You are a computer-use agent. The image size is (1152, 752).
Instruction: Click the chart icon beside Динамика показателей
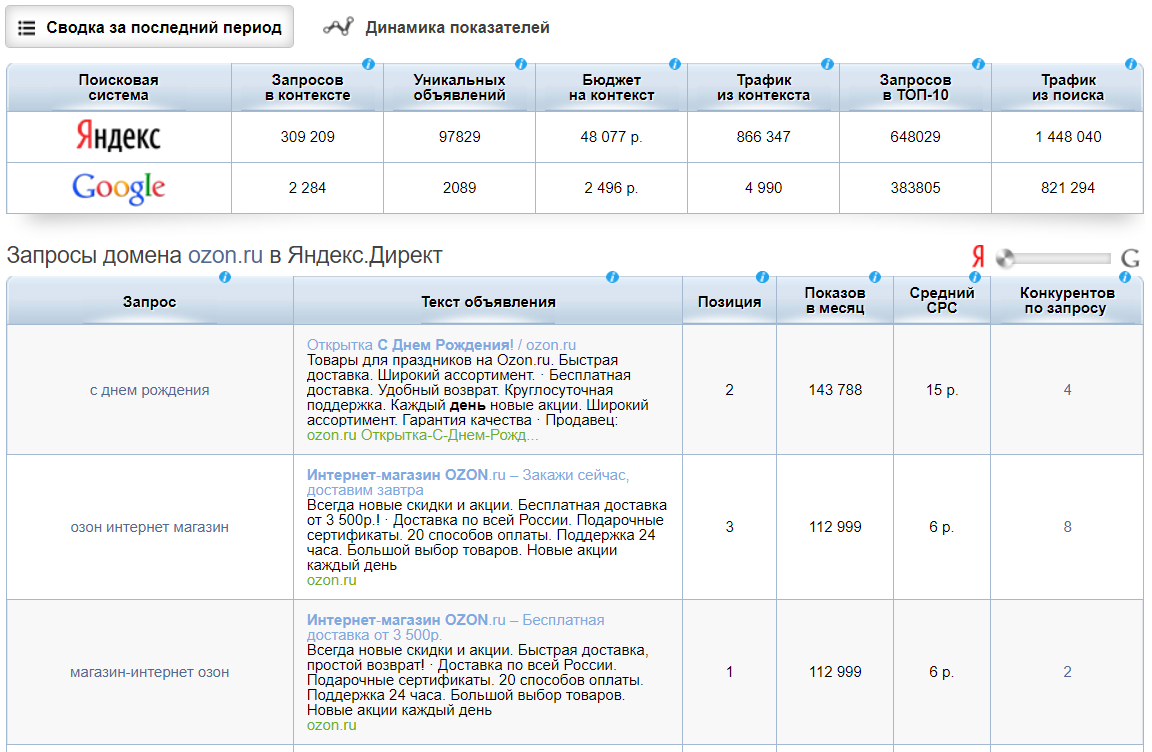pyautogui.click(x=338, y=27)
